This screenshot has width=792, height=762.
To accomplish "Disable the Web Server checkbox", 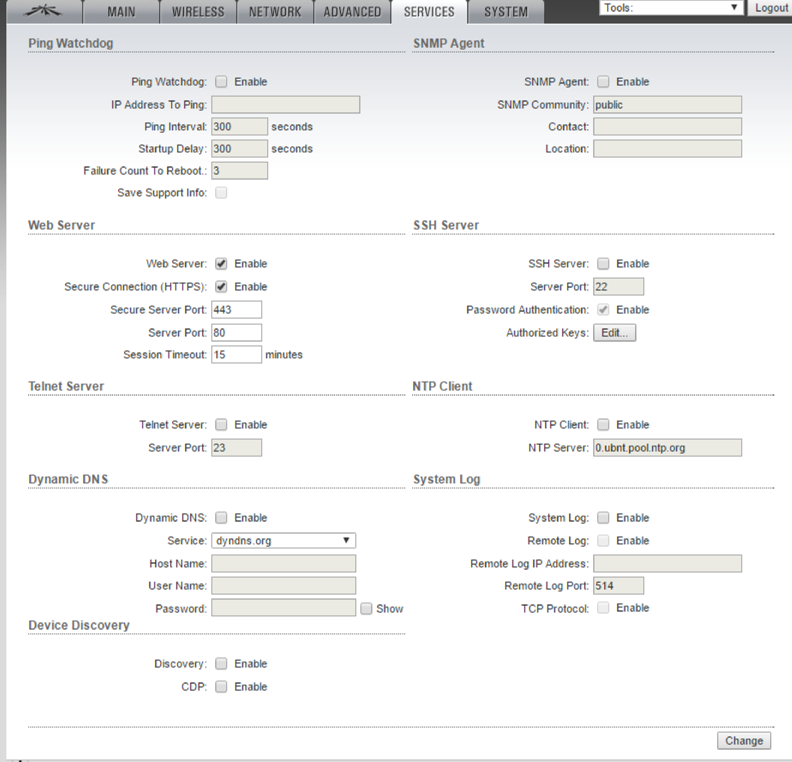I will pyautogui.click(x=221, y=264).
